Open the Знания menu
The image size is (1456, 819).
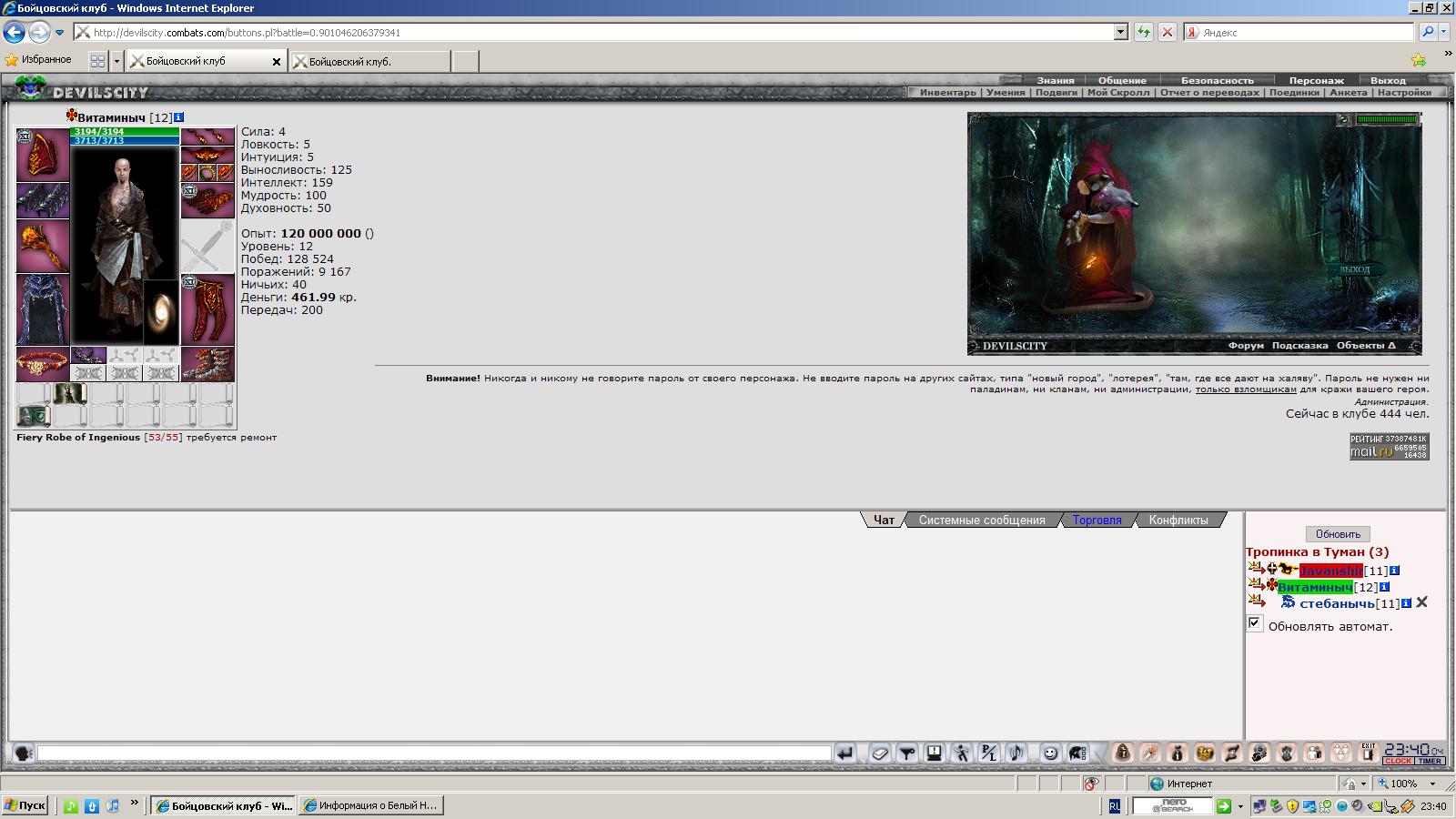tap(1056, 80)
